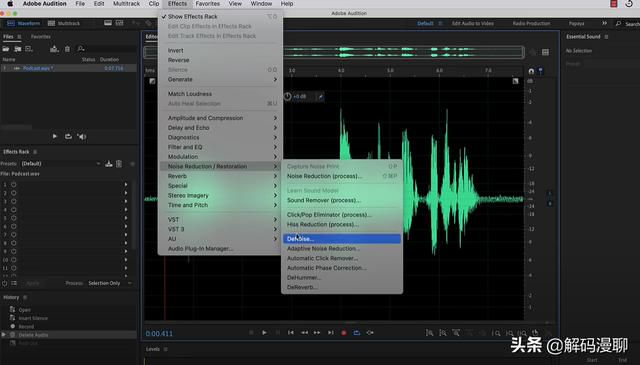Toggle Loop Playback in transport
The image size is (640, 365).
point(357,333)
